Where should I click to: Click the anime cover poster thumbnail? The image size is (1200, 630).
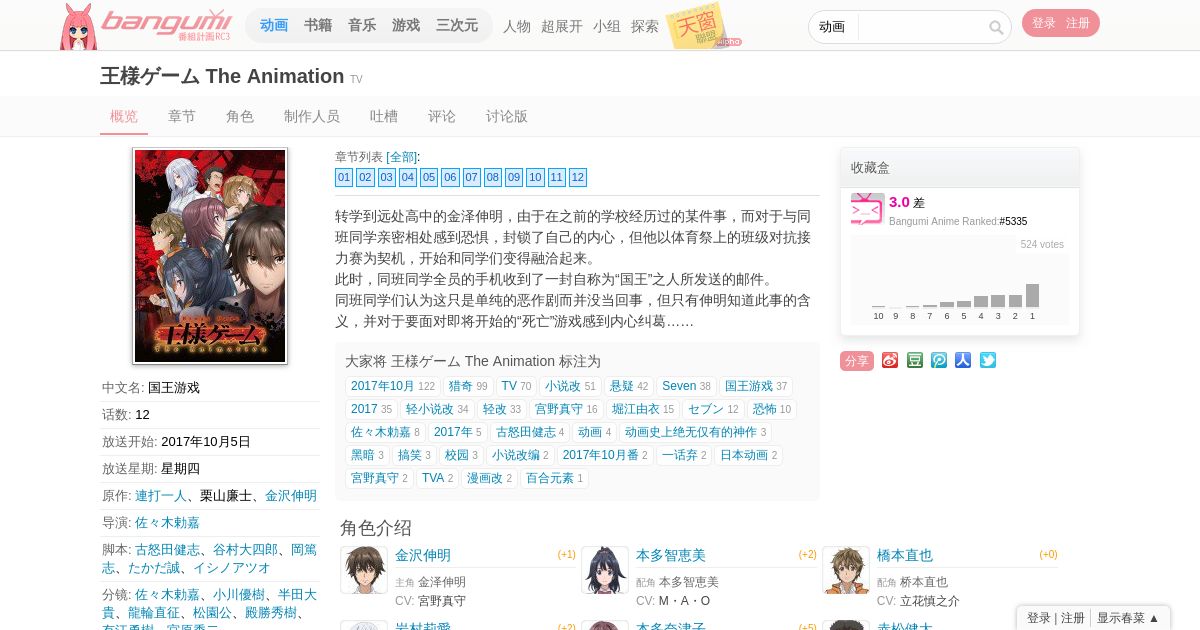(210, 256)
